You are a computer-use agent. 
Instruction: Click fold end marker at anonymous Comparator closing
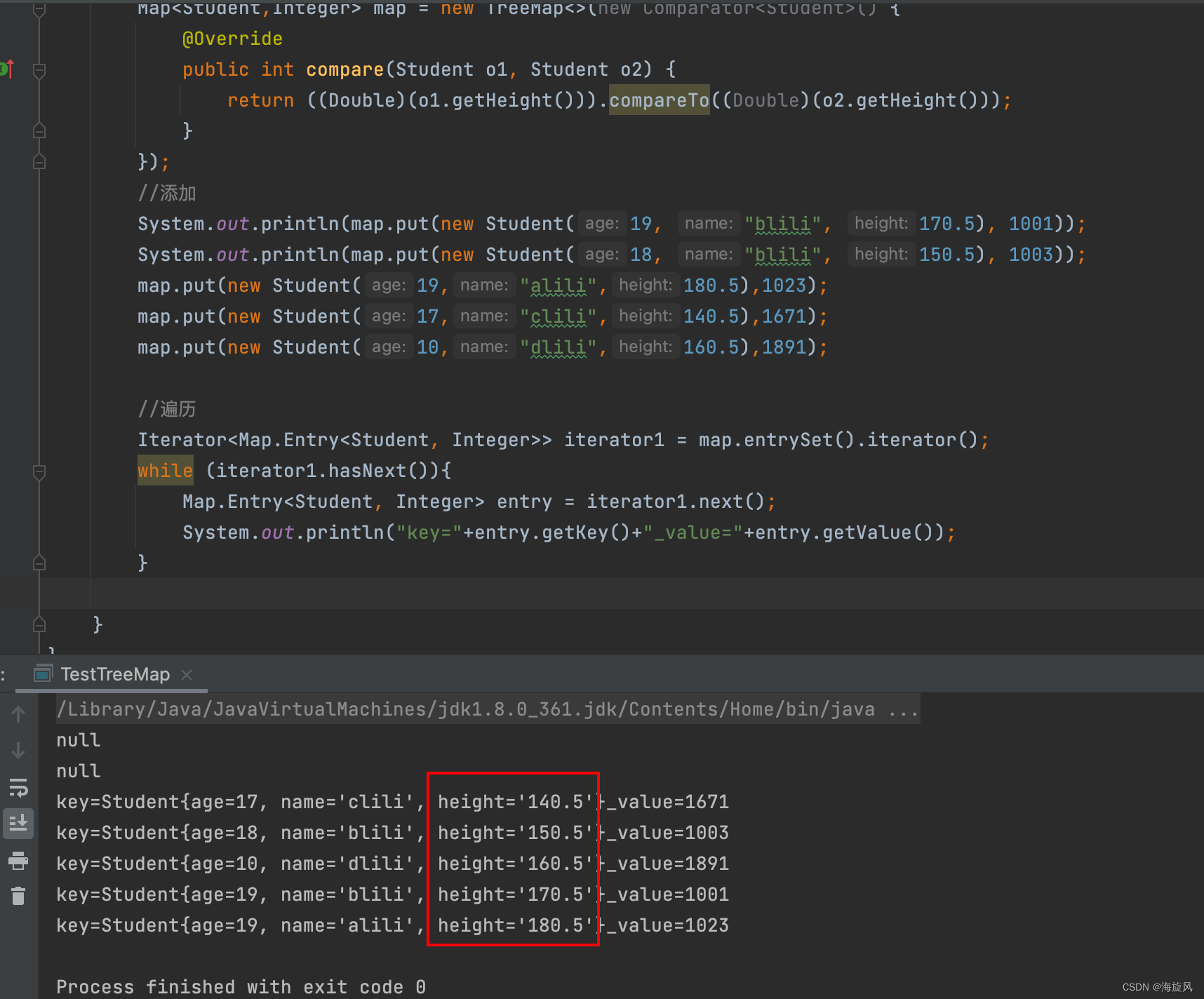pyautogui.click(x=39, y=161)
